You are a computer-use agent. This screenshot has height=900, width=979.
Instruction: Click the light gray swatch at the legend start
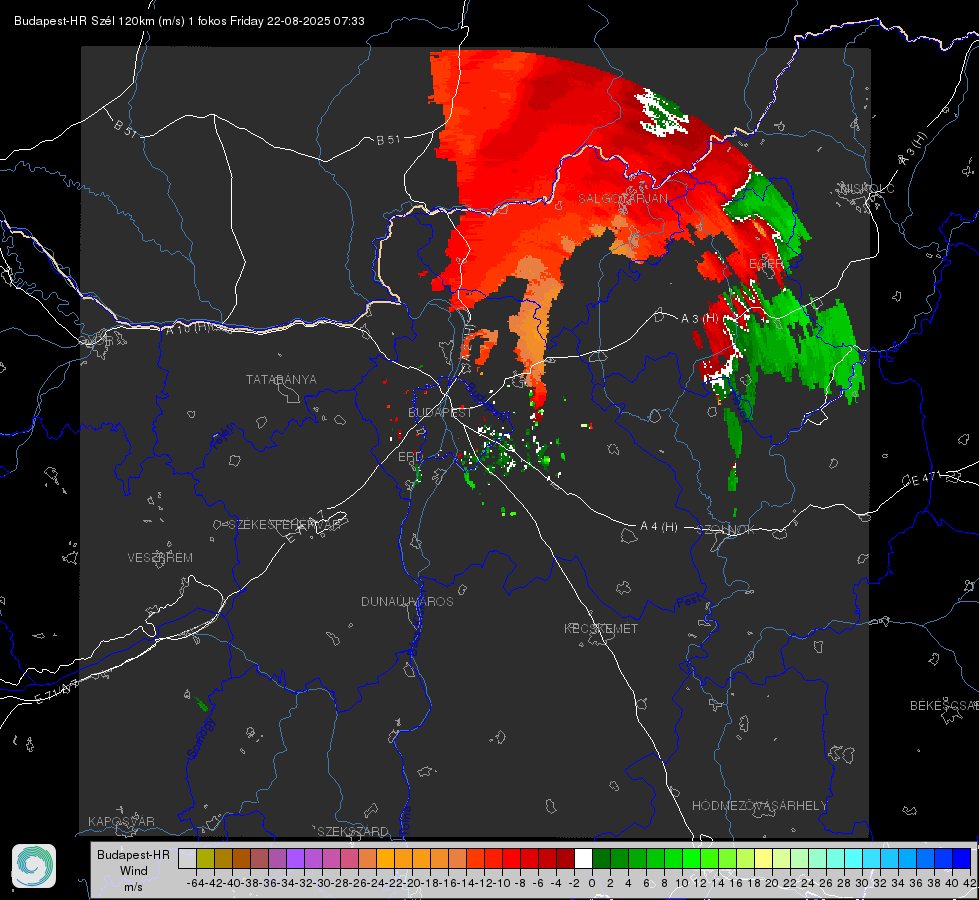[x=187, y=858]
